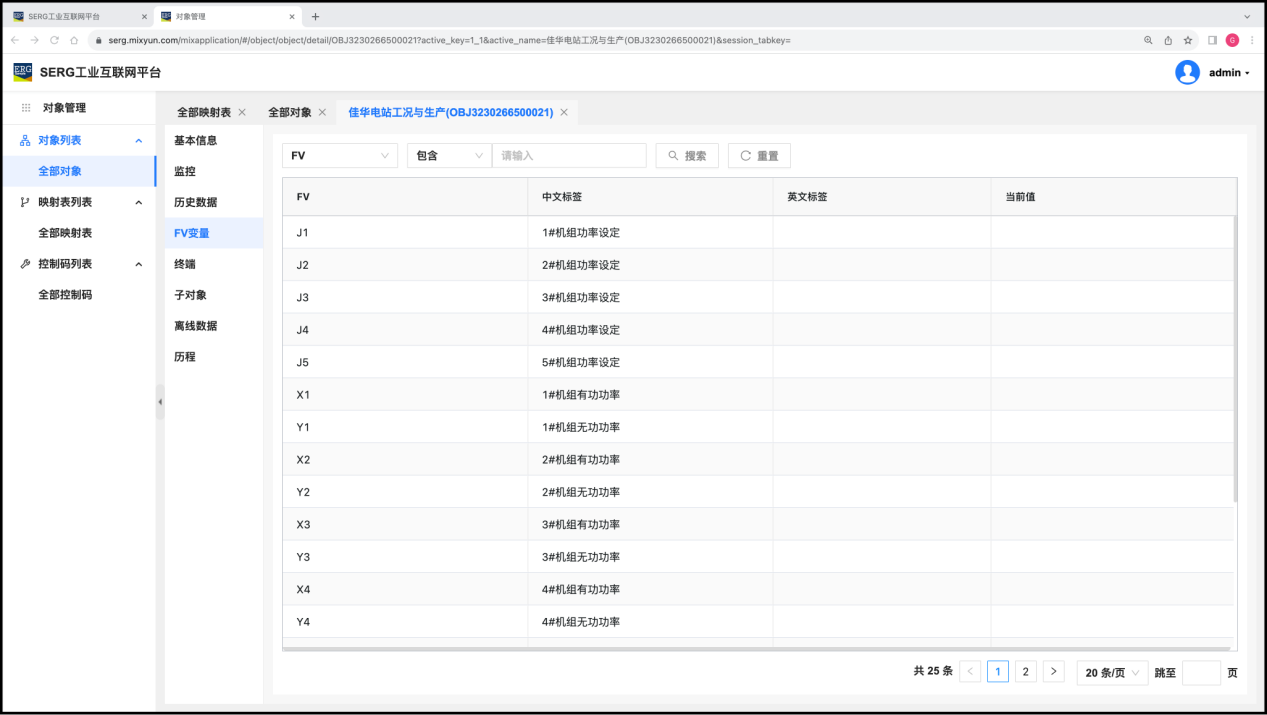Click the 重置 reset button

pyautogui.click(x=759, y=156)
